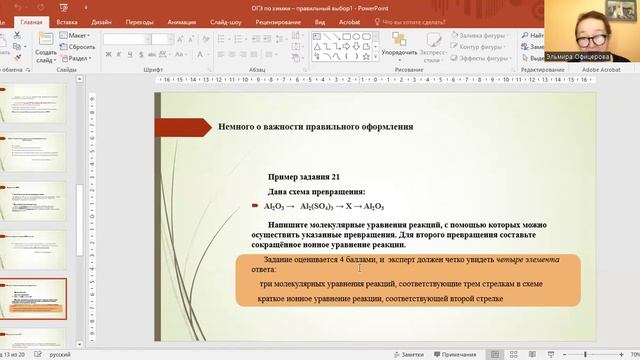Image resolution: width=640 pixels, height=360 pixels.
Task: Open the Макет layout dropdown
Action: tap(75, 36)
